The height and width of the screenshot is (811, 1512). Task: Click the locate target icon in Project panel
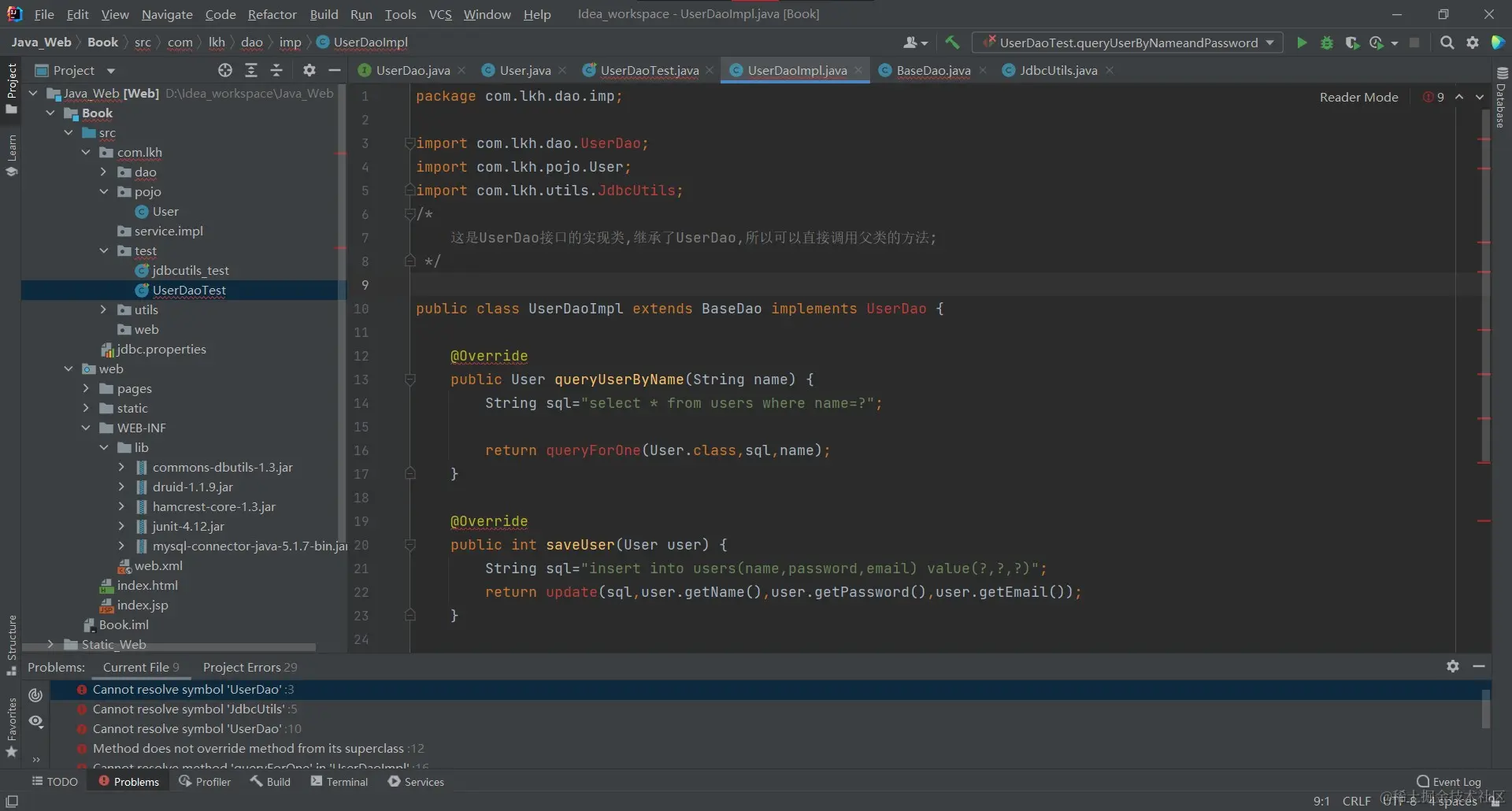225,70
